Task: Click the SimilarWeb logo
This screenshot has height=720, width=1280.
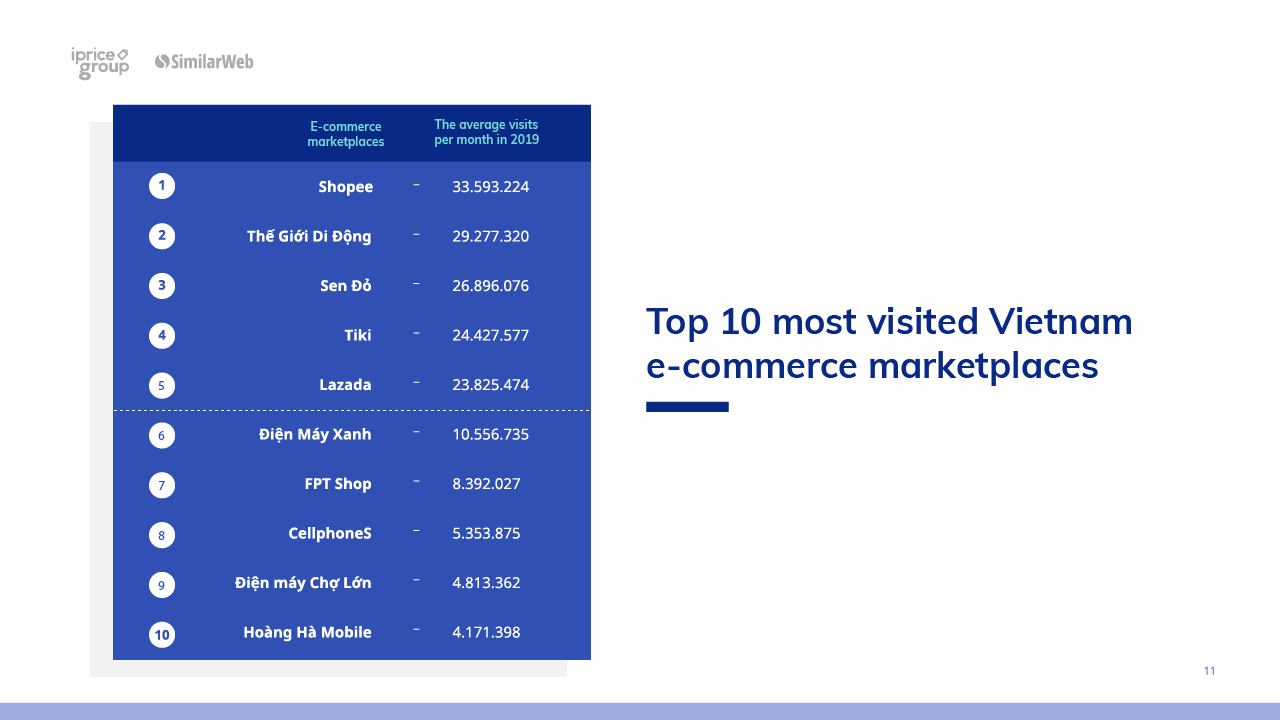Action: point(204,62)
